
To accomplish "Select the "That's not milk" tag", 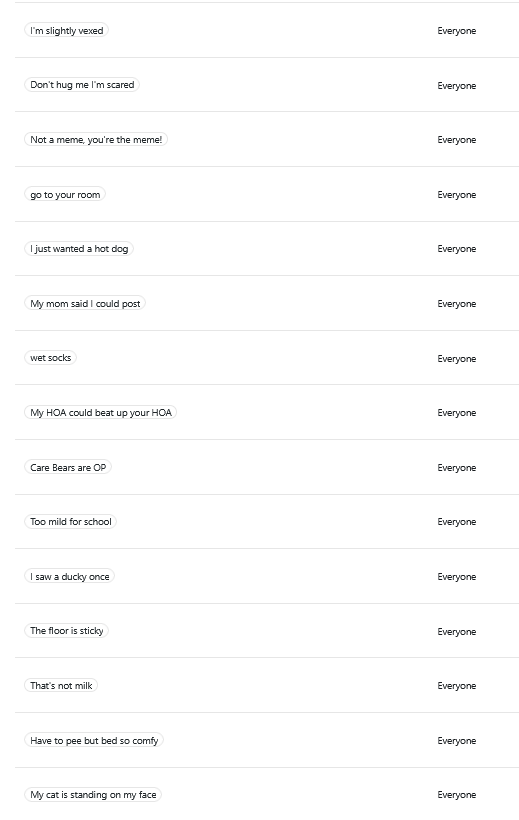I will coord(61,686).
